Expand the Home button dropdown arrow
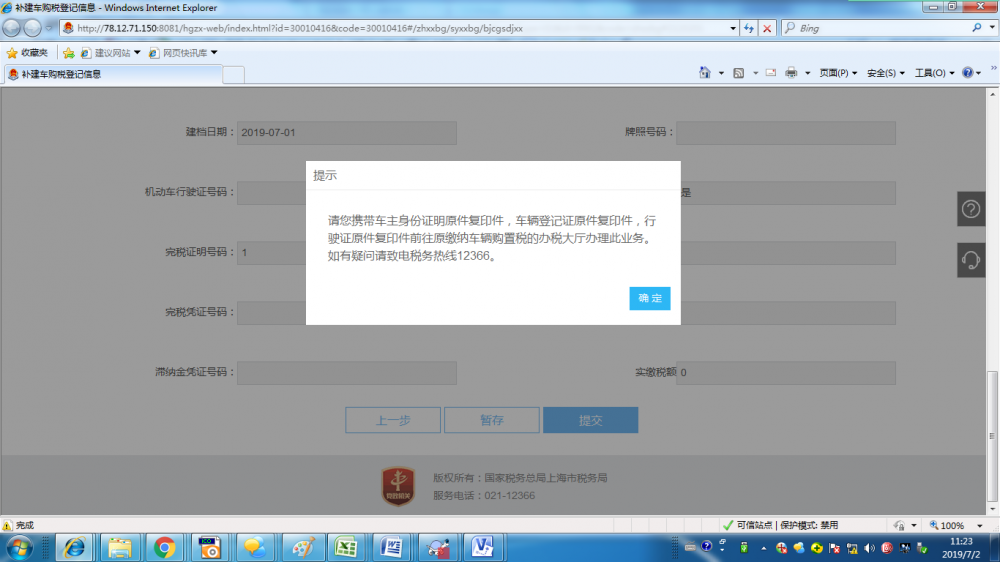Image resolution: width=1000 pixels, height=562 pixels. tap(721, 73)
